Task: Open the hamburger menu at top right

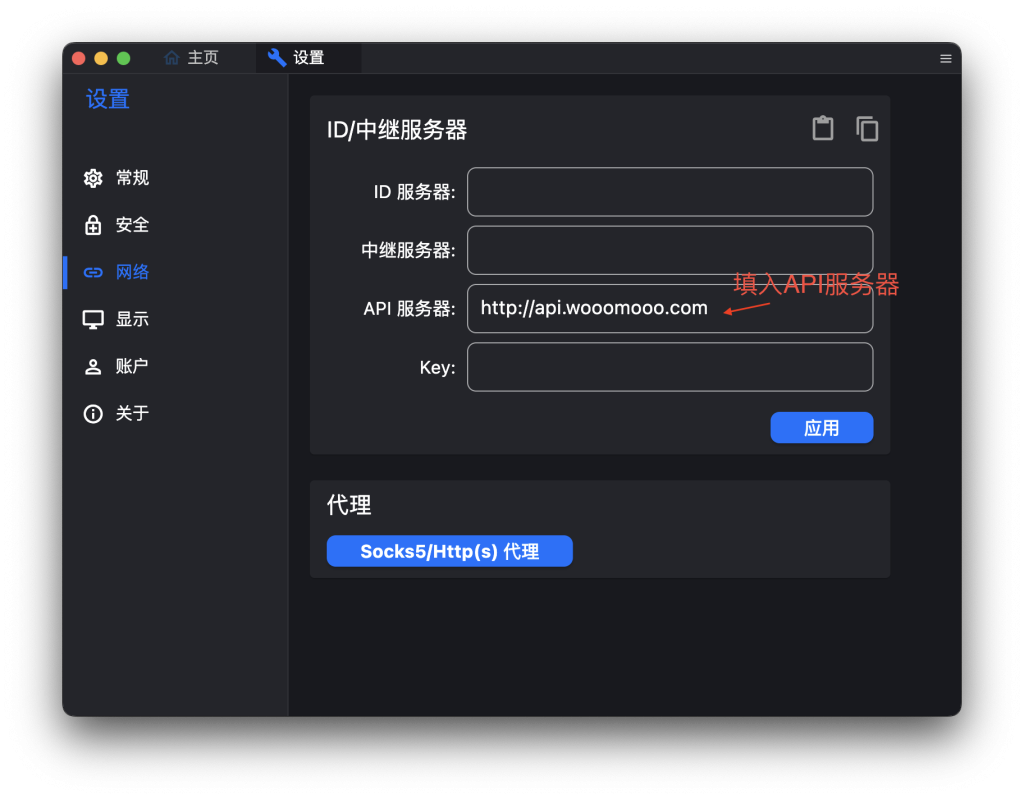Action: [945, 58]
